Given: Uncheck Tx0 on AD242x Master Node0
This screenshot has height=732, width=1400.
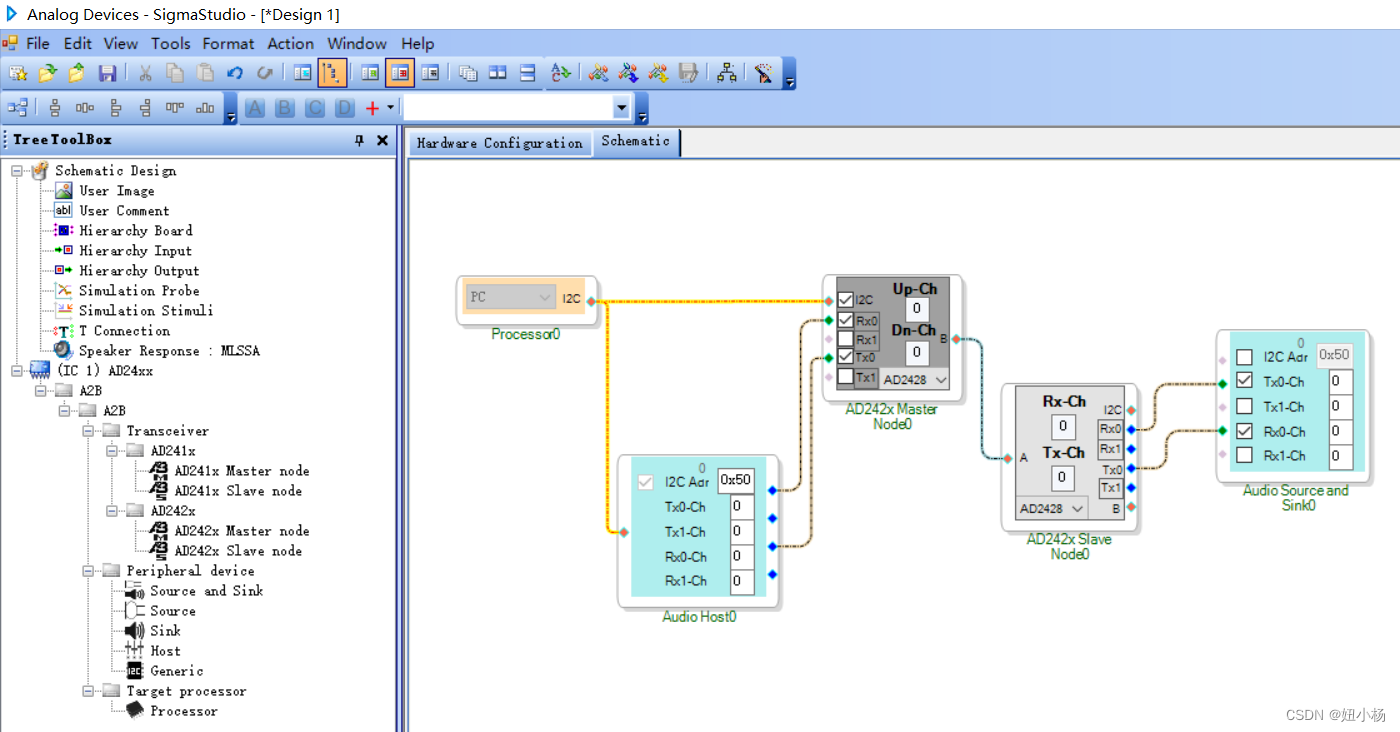Looking at the screenshot, I should pyautogui.click(x=846, y=356).
